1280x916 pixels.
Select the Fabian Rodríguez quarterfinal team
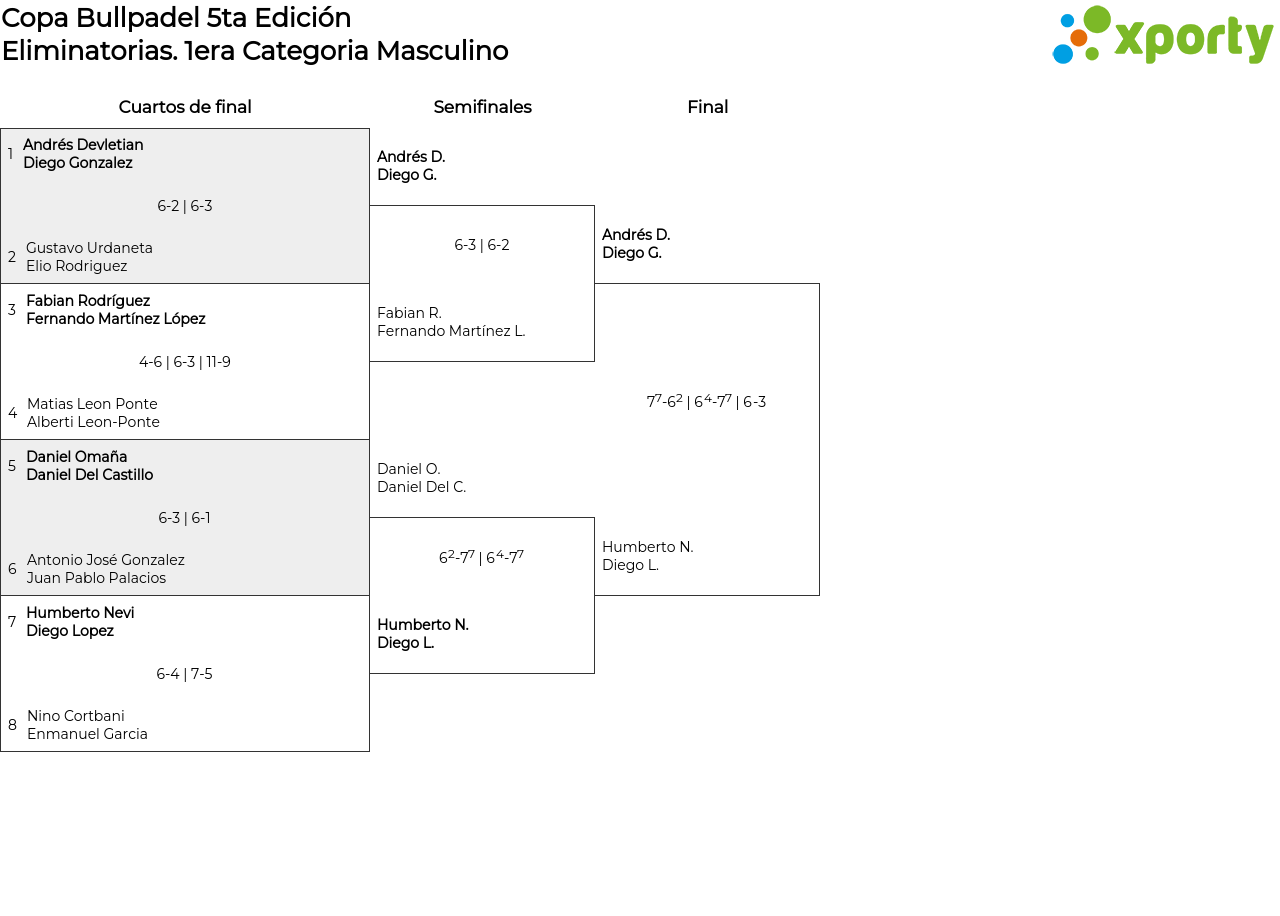tap(115, 310)
